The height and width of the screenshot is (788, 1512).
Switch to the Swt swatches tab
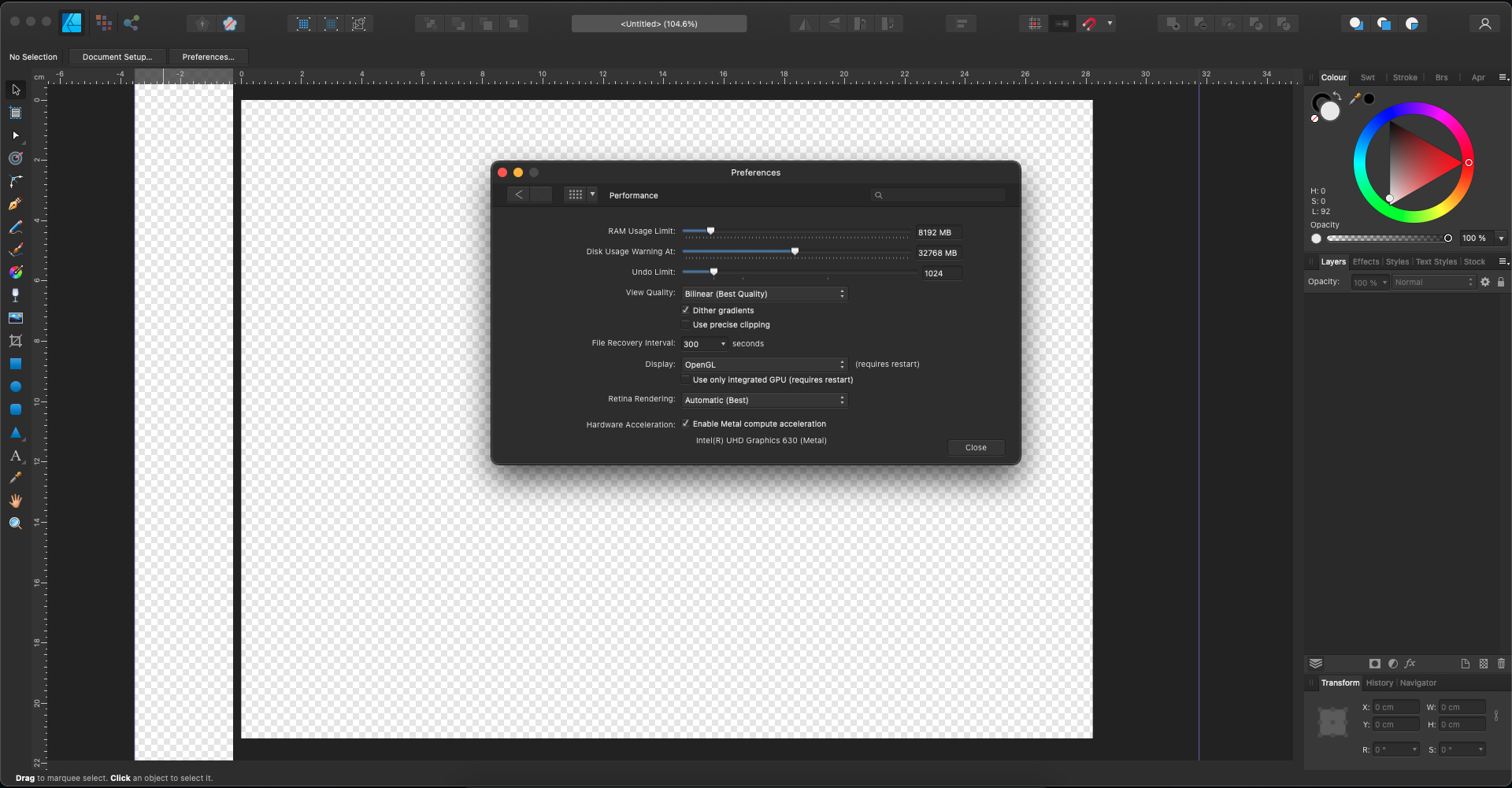(x=1368, y=77)
